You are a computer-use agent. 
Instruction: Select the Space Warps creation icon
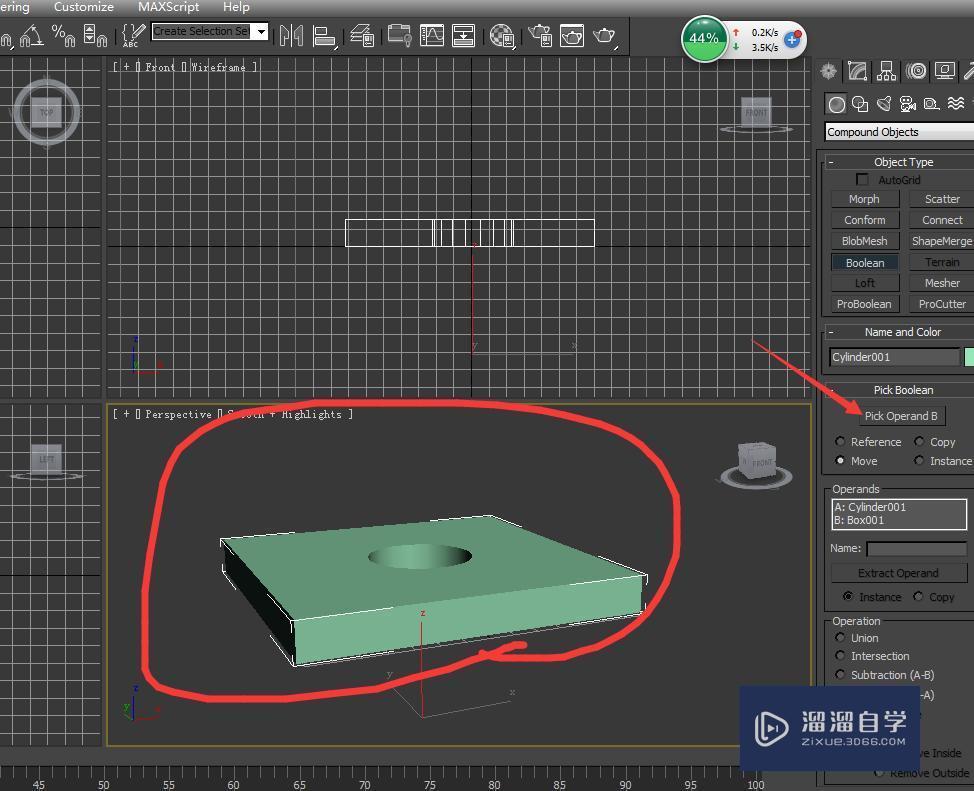(956, 104)
